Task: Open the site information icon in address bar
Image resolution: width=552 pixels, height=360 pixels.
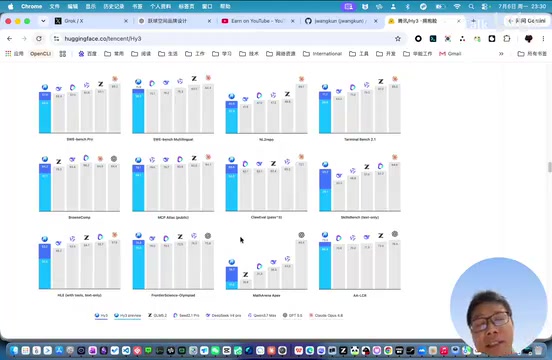Action: (56, 39)
